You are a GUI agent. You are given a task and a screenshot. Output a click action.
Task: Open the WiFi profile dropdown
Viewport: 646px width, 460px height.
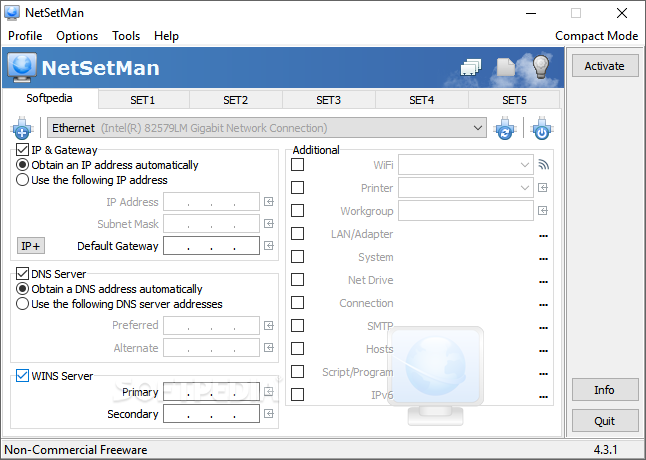466,165
